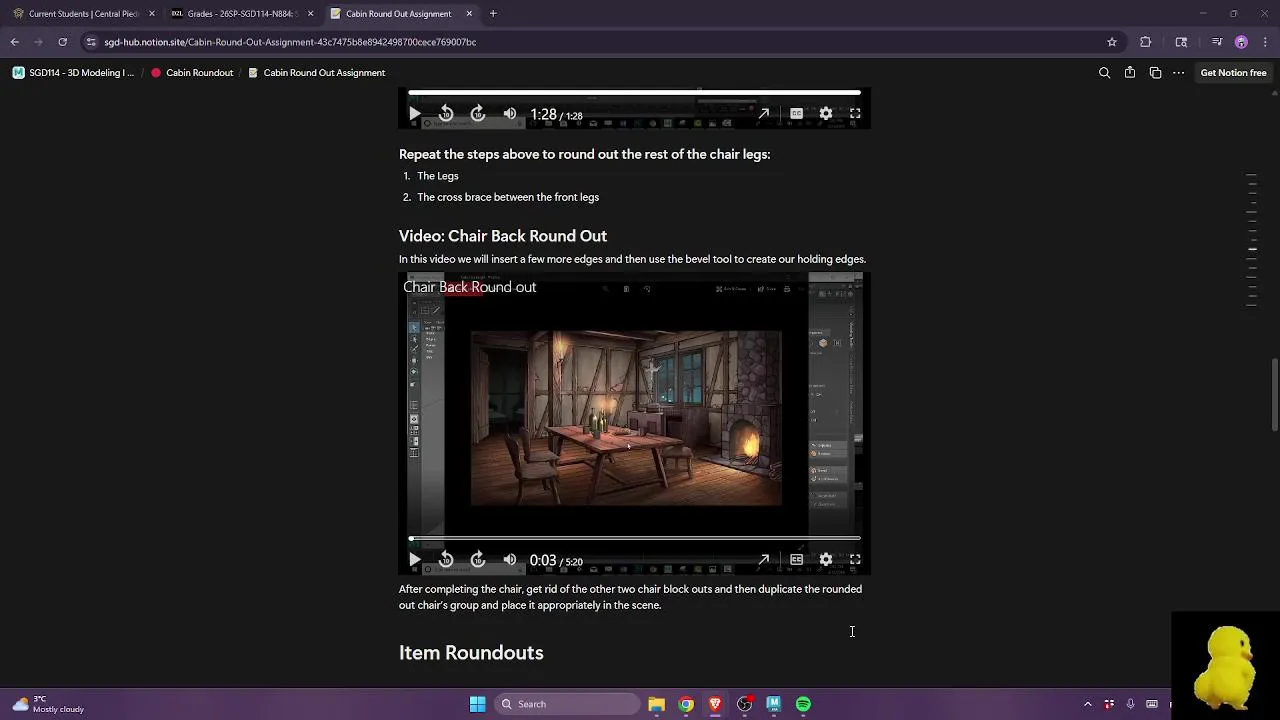
Task: Click the page vertical scrollbar thumb
Action: [x=1275, y=395]
